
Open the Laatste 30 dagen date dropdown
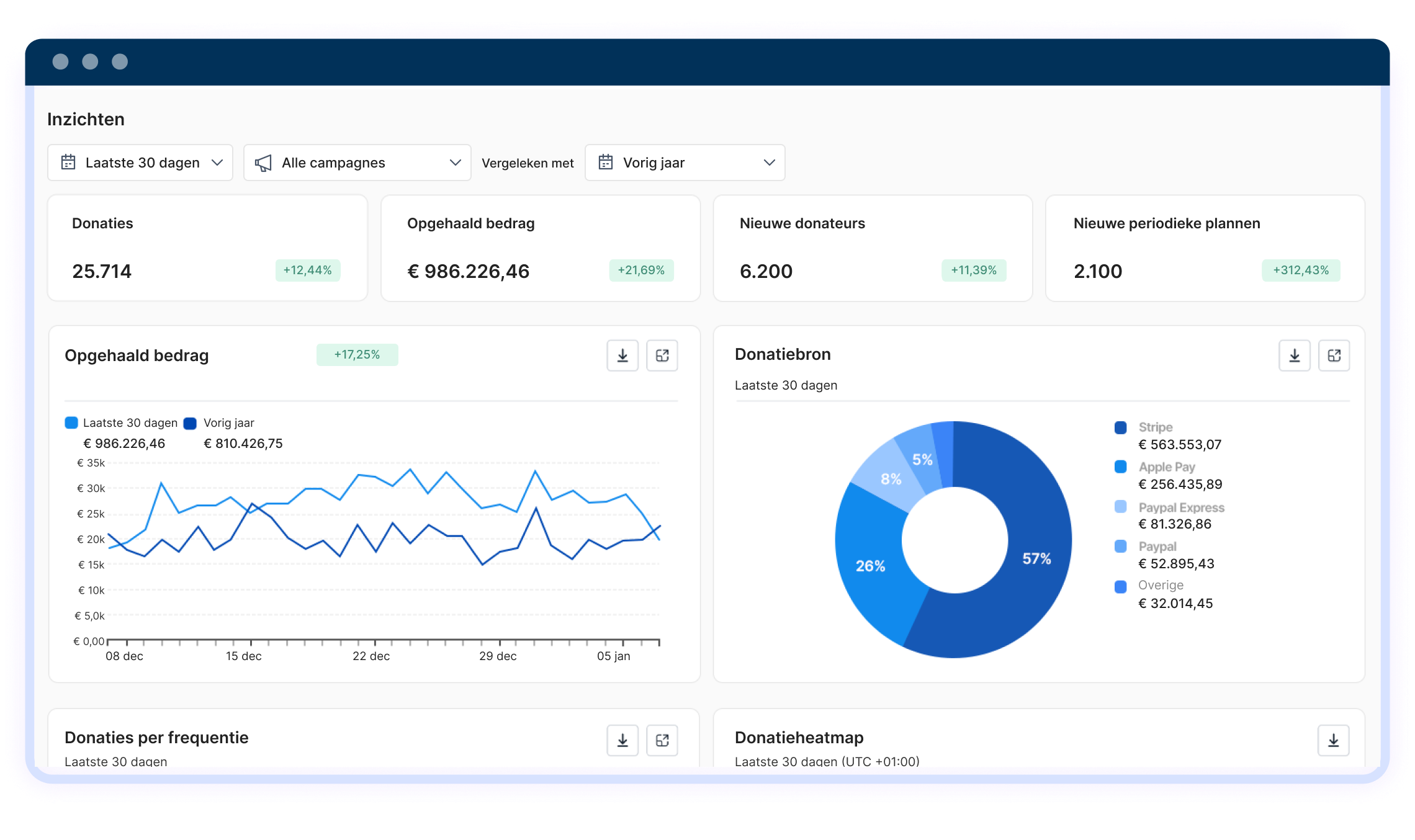pos(140,163)
